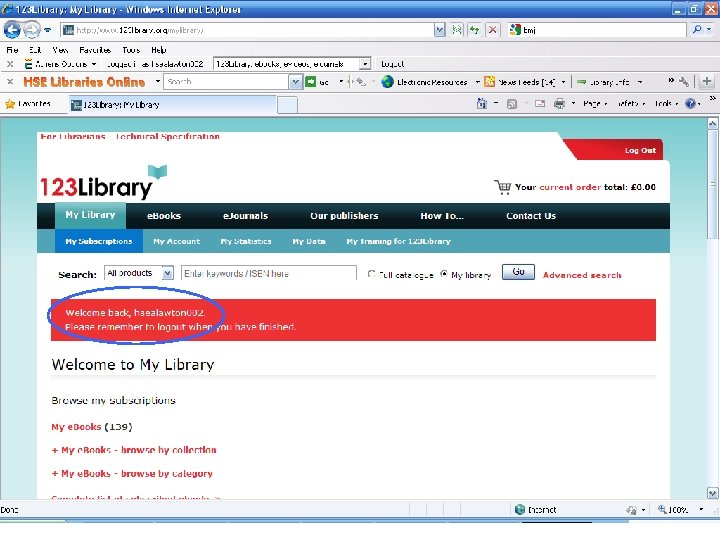Open the Advanced search link
Viewport: 720px width, 540px height.
pyautogui.click(x=582, y=275)
